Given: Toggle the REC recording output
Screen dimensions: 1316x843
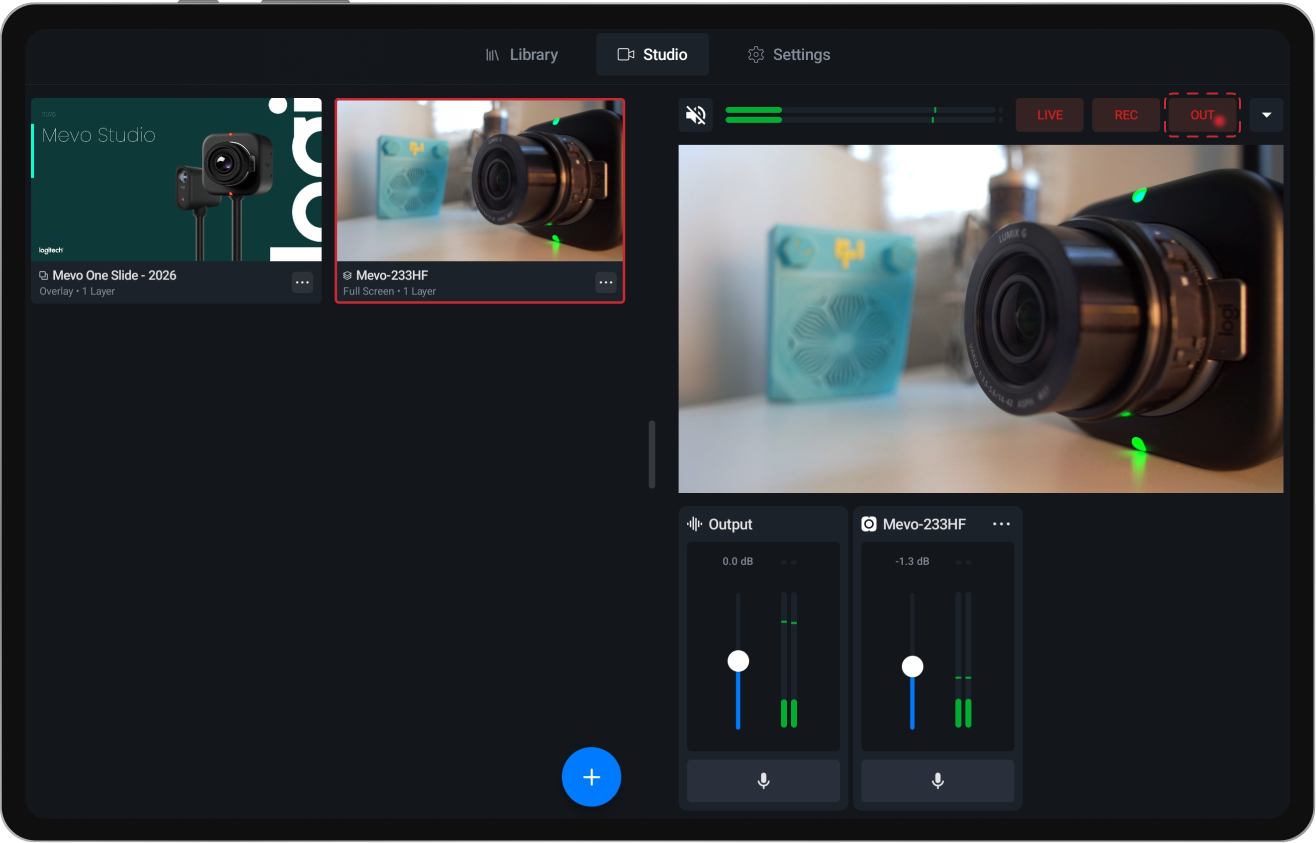Looking at the screenshot, I should point(1126,114).
